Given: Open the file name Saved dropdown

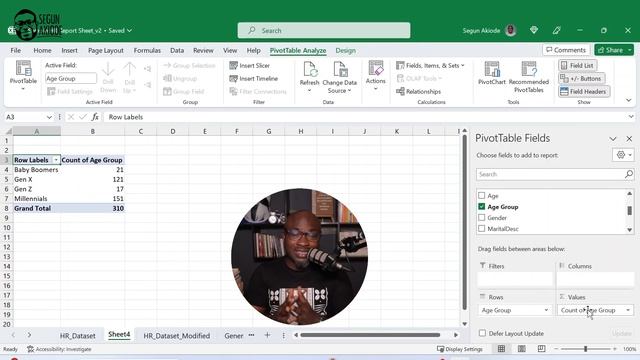Looking at the screenshot, I should point(129,31).
